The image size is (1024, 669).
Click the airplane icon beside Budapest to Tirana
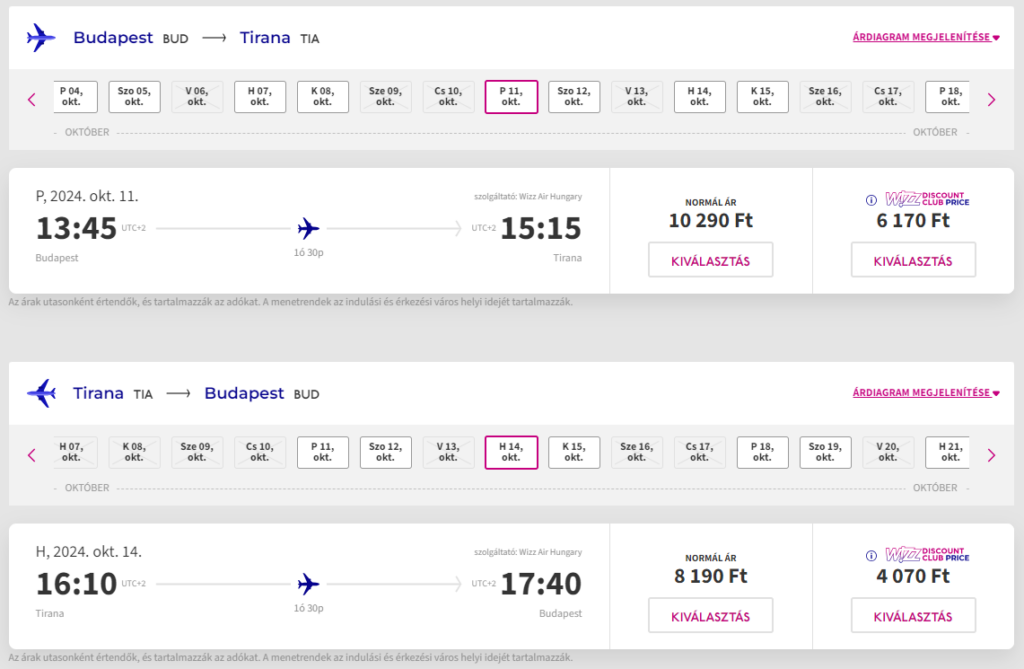41,38
